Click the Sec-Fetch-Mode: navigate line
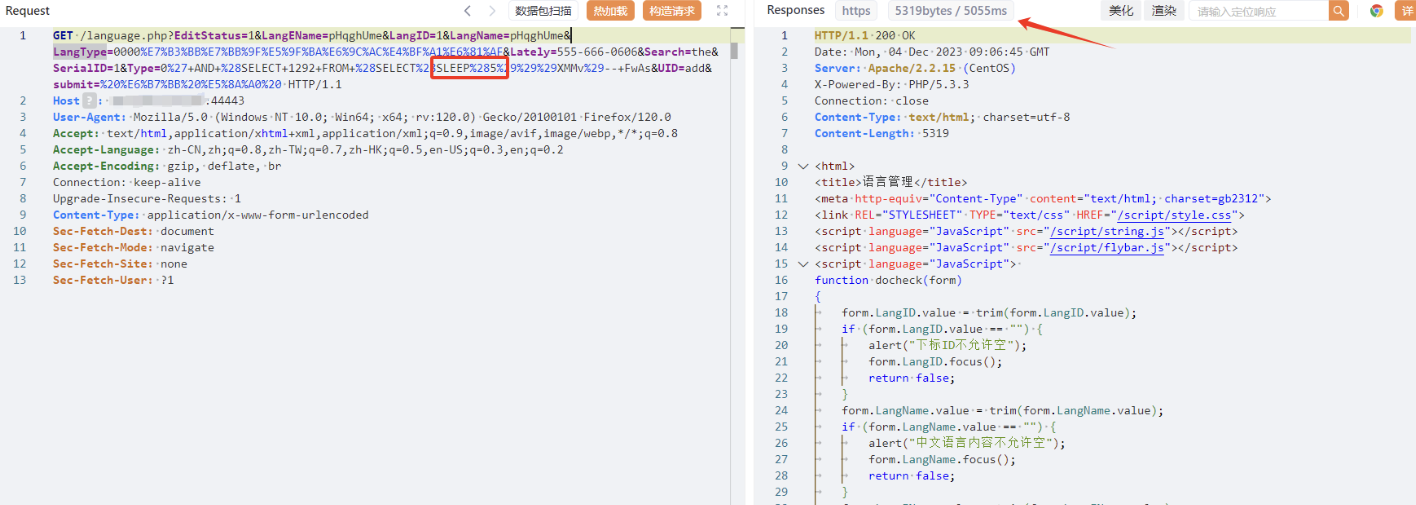Image resolution: width=1416 pixels, height=505 pixels. tap(133, 247)
